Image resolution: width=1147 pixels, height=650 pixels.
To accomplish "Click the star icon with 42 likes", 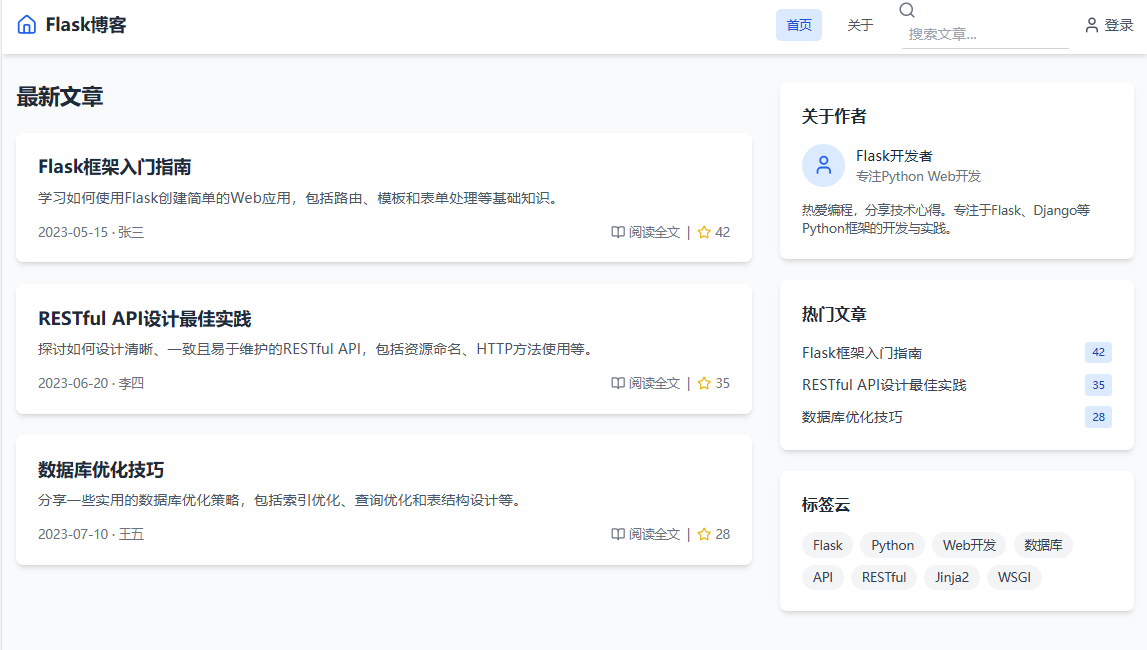I will coord(704,232).
